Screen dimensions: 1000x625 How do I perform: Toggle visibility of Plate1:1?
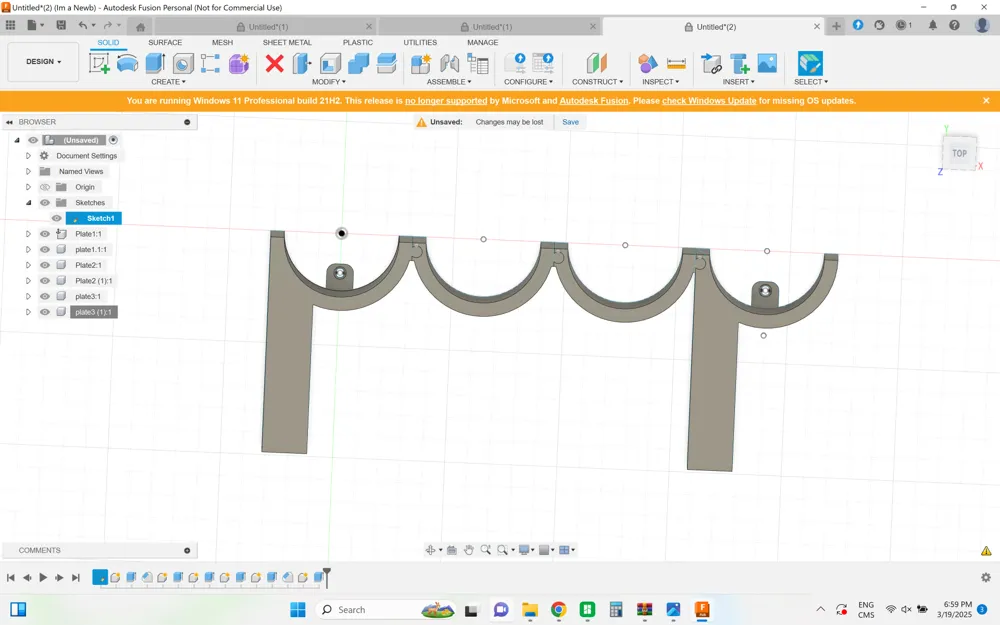pyautogui.click(x=44, y=233)
